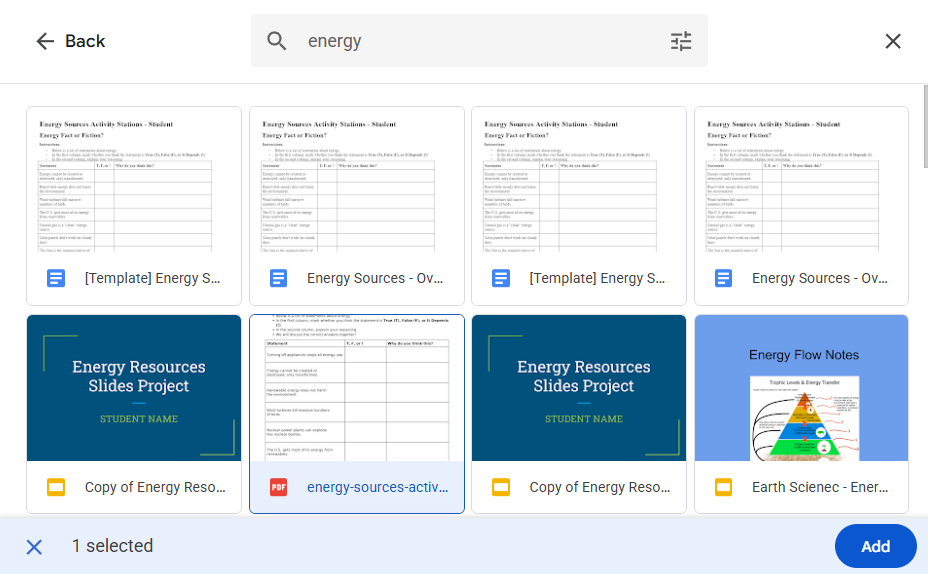Clear the selection with the bottom X icon

(x=34, y=546)
